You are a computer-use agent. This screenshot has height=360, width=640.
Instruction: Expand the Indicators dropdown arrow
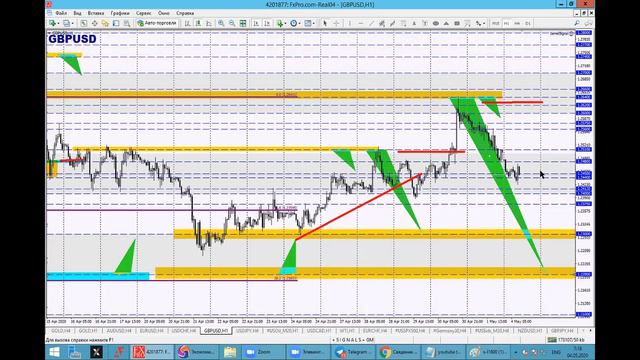tap(285, 23)
